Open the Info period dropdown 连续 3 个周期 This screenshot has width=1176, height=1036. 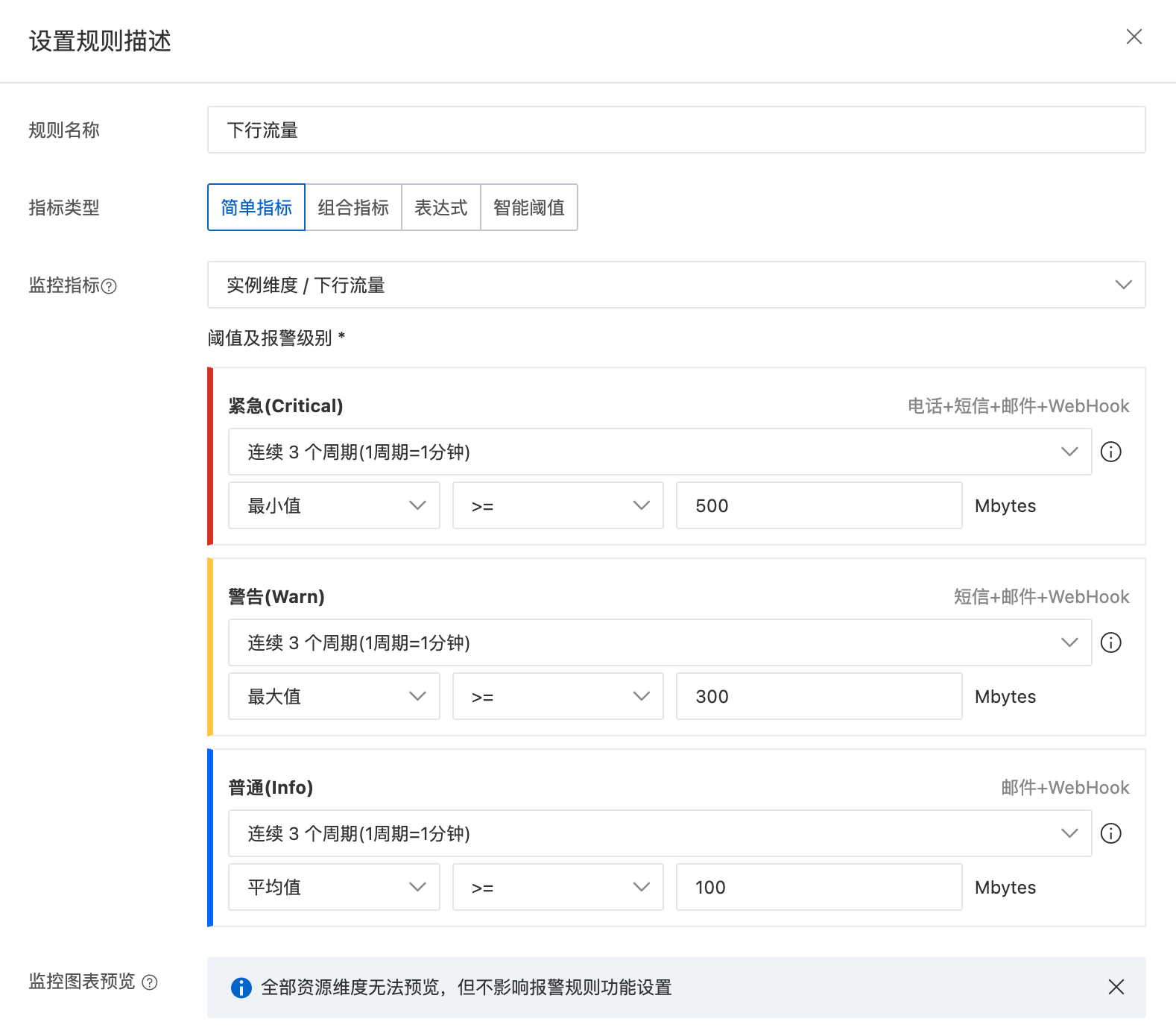tap(660, 833)
